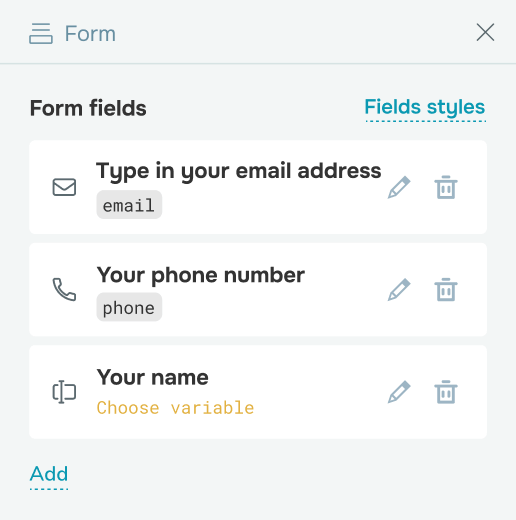Image resolution: width=516 pixels, height=520 pixels.
Task: Edit the Your name field
Action: click(x=399, y=392)
